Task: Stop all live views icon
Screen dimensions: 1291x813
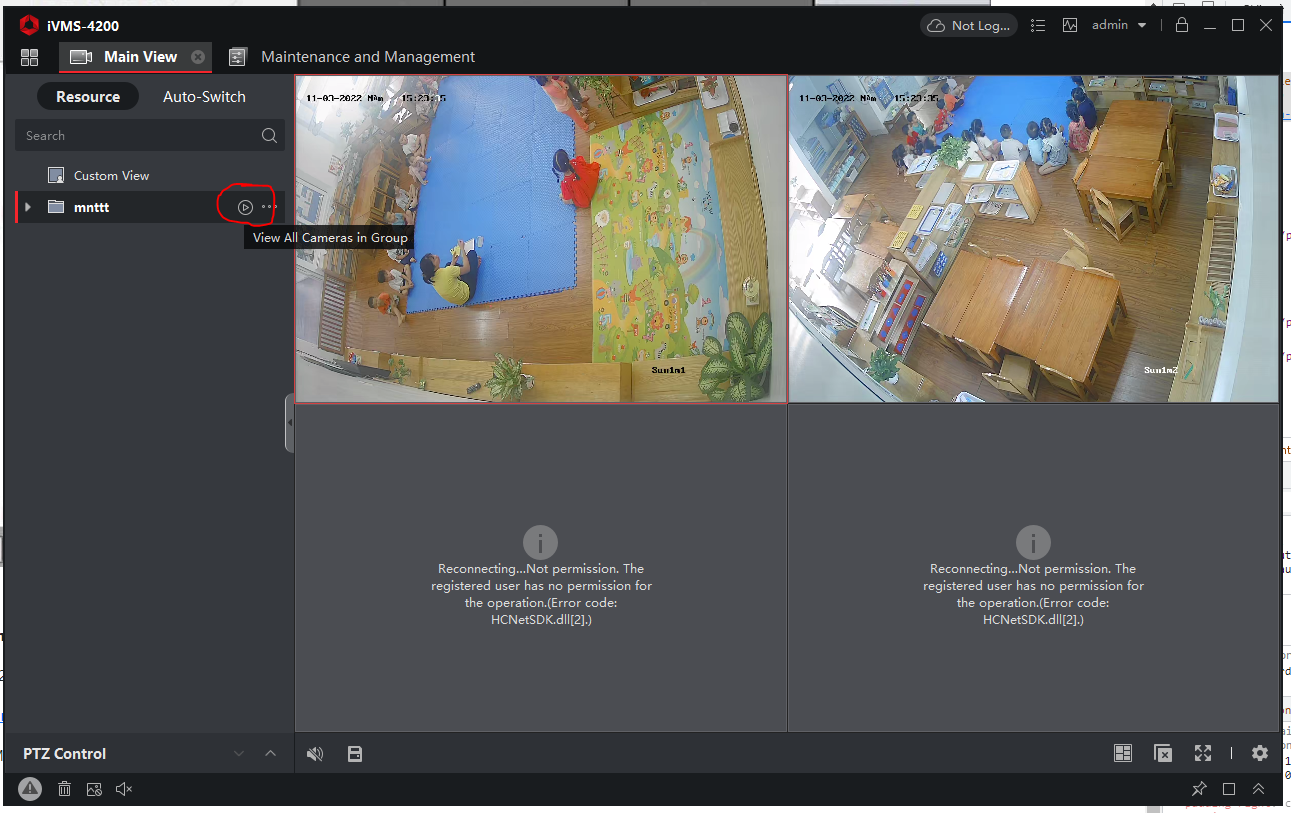Action: (x=1162, y=753)
